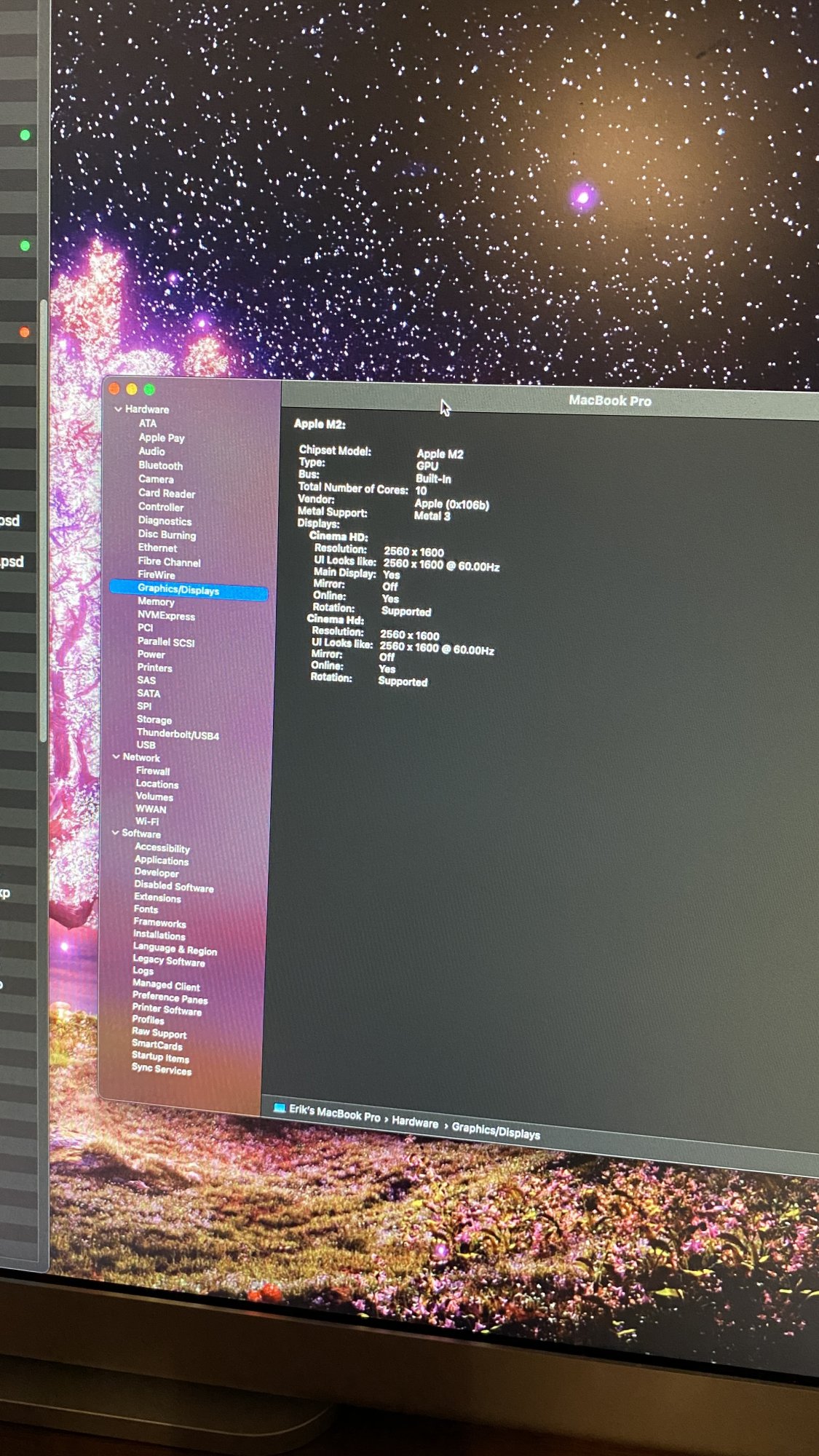Select the Frameworks entry
The width and height of the screenshot is (819, 1456).
(159, 922)
